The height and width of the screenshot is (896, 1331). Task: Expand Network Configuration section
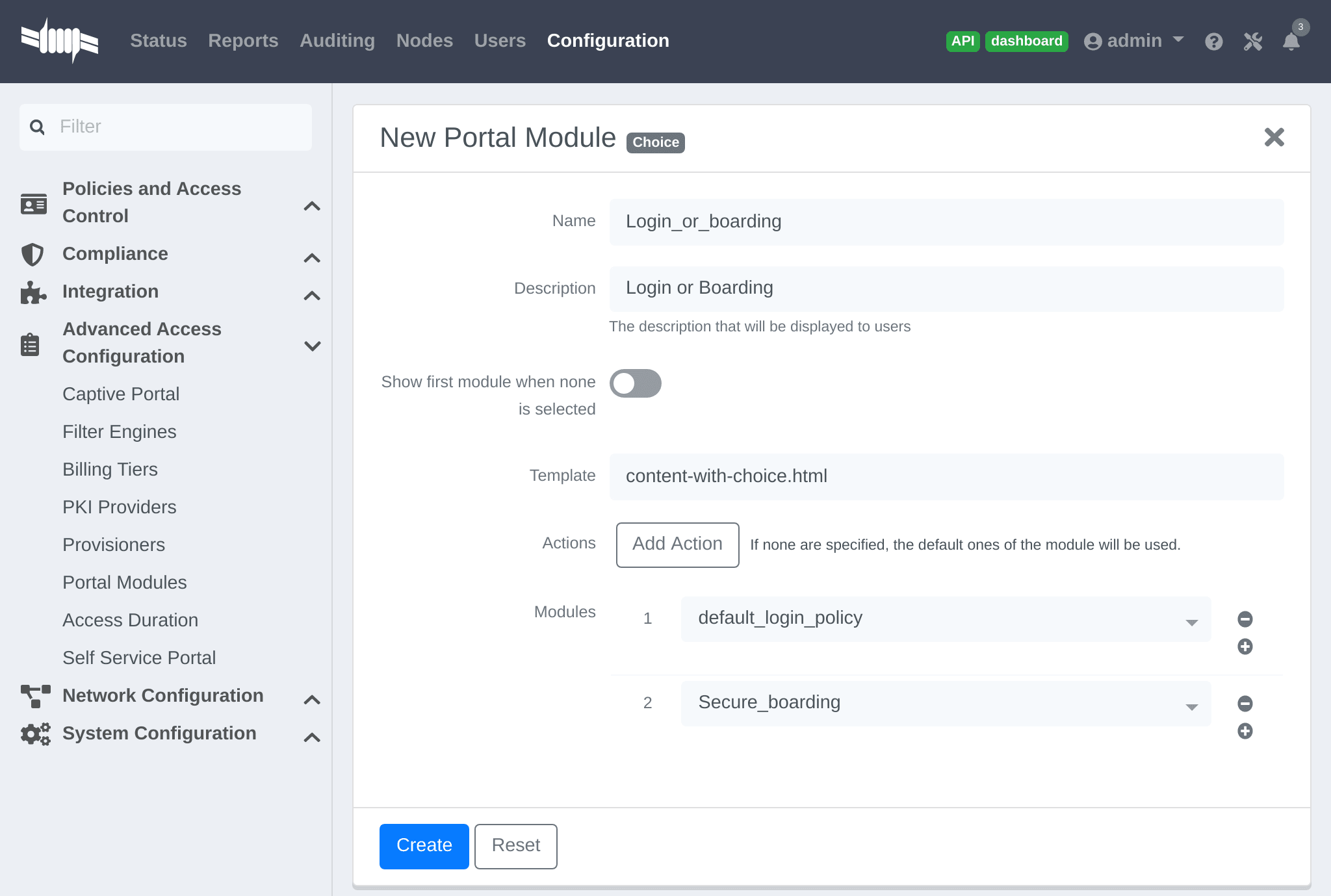tap(312, 700)
